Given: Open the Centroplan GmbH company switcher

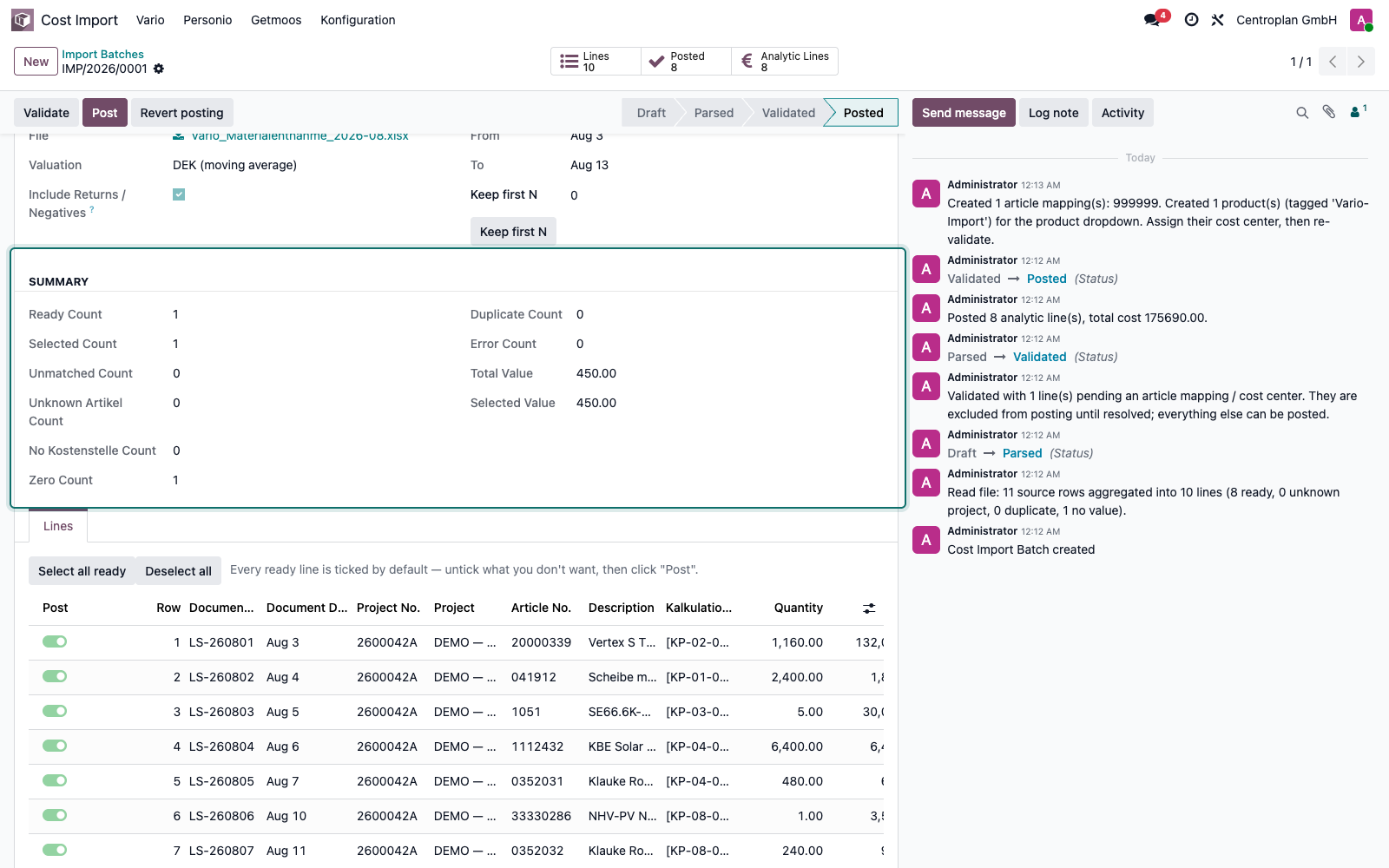Looking at the screenshot, I should [1286, 20].
